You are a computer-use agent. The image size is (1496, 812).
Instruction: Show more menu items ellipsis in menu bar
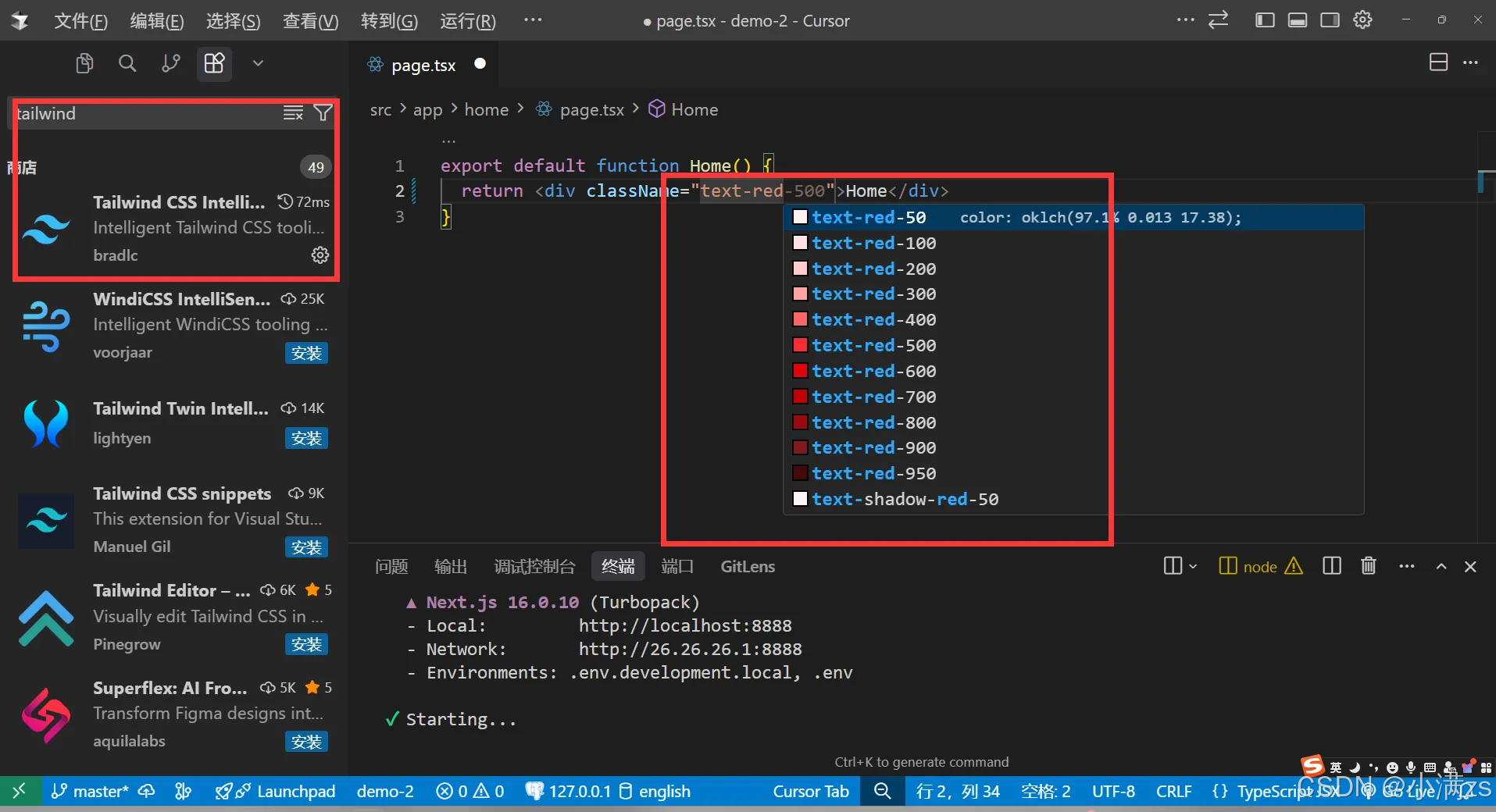tap(533, 20)
